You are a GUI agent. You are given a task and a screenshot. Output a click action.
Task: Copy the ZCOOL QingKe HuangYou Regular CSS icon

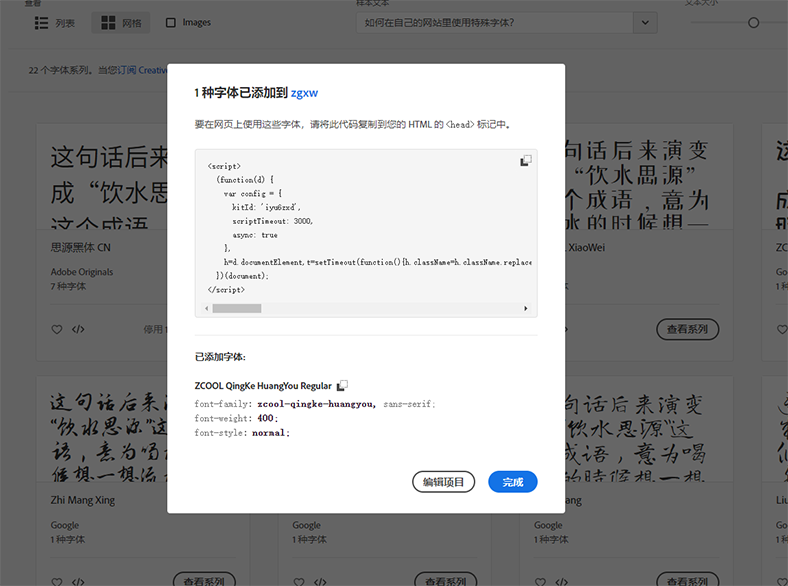[342, 385]
